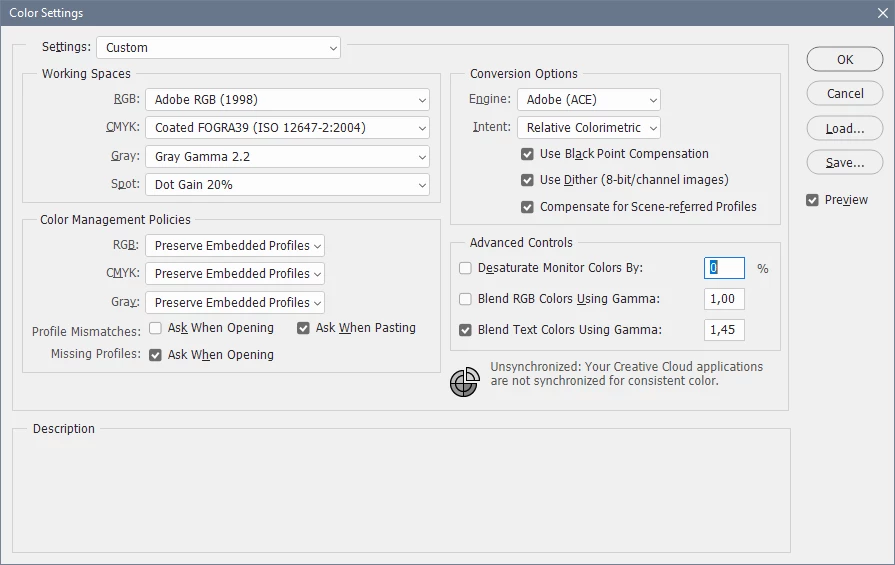Open Gray working space Gray Gamma 2.2 dropdown

[x=287, y=157]
